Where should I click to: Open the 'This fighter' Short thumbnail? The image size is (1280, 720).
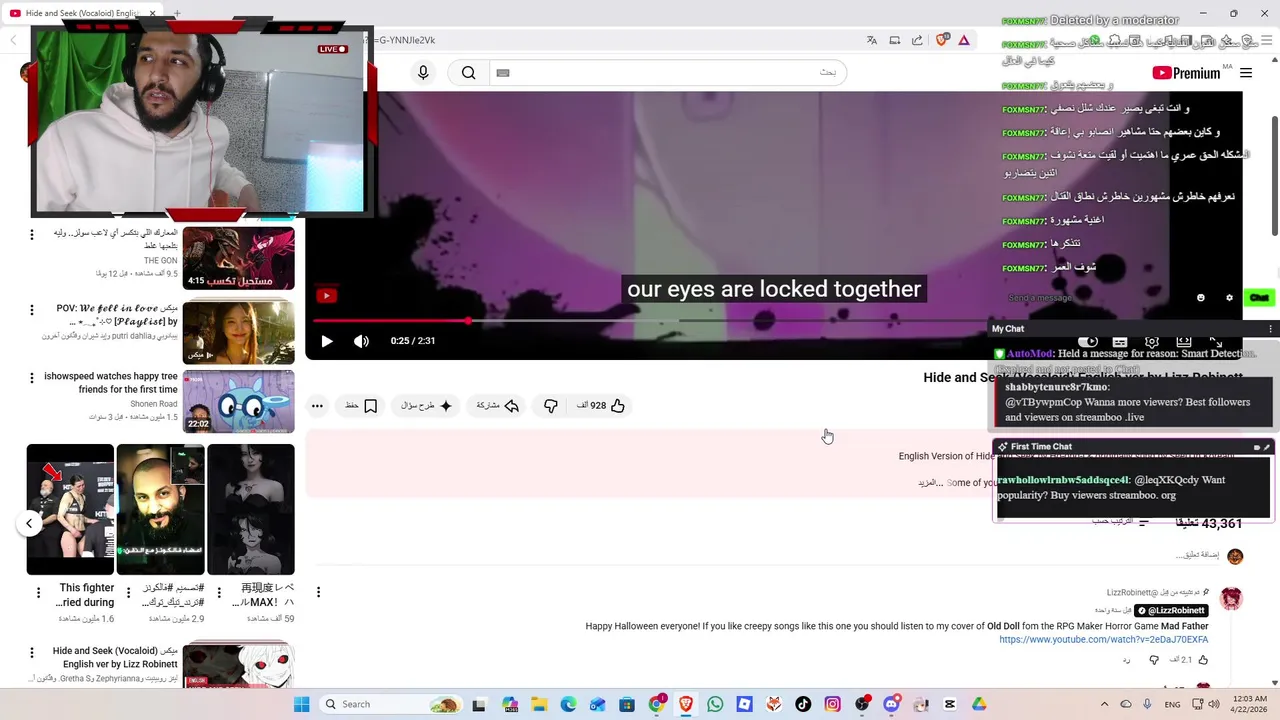click(x=70, y=509)
